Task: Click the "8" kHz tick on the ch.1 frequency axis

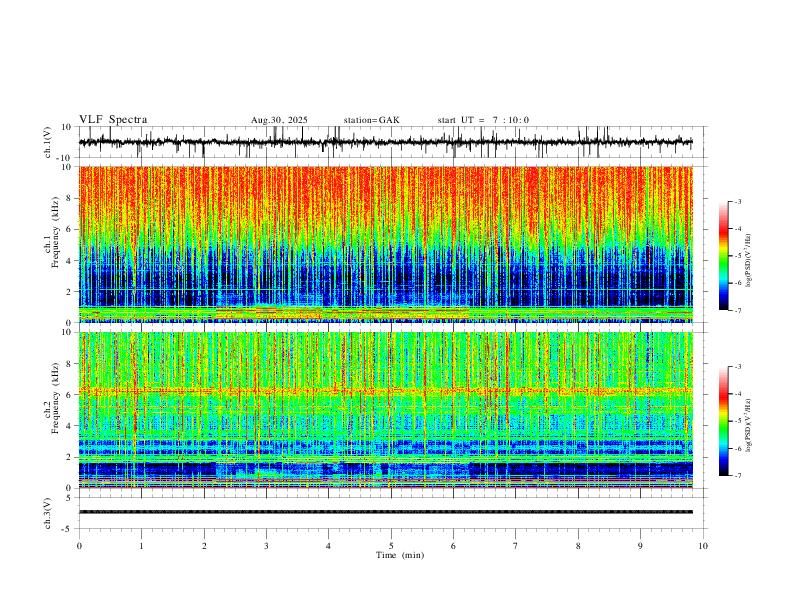Action: (70, 198)
